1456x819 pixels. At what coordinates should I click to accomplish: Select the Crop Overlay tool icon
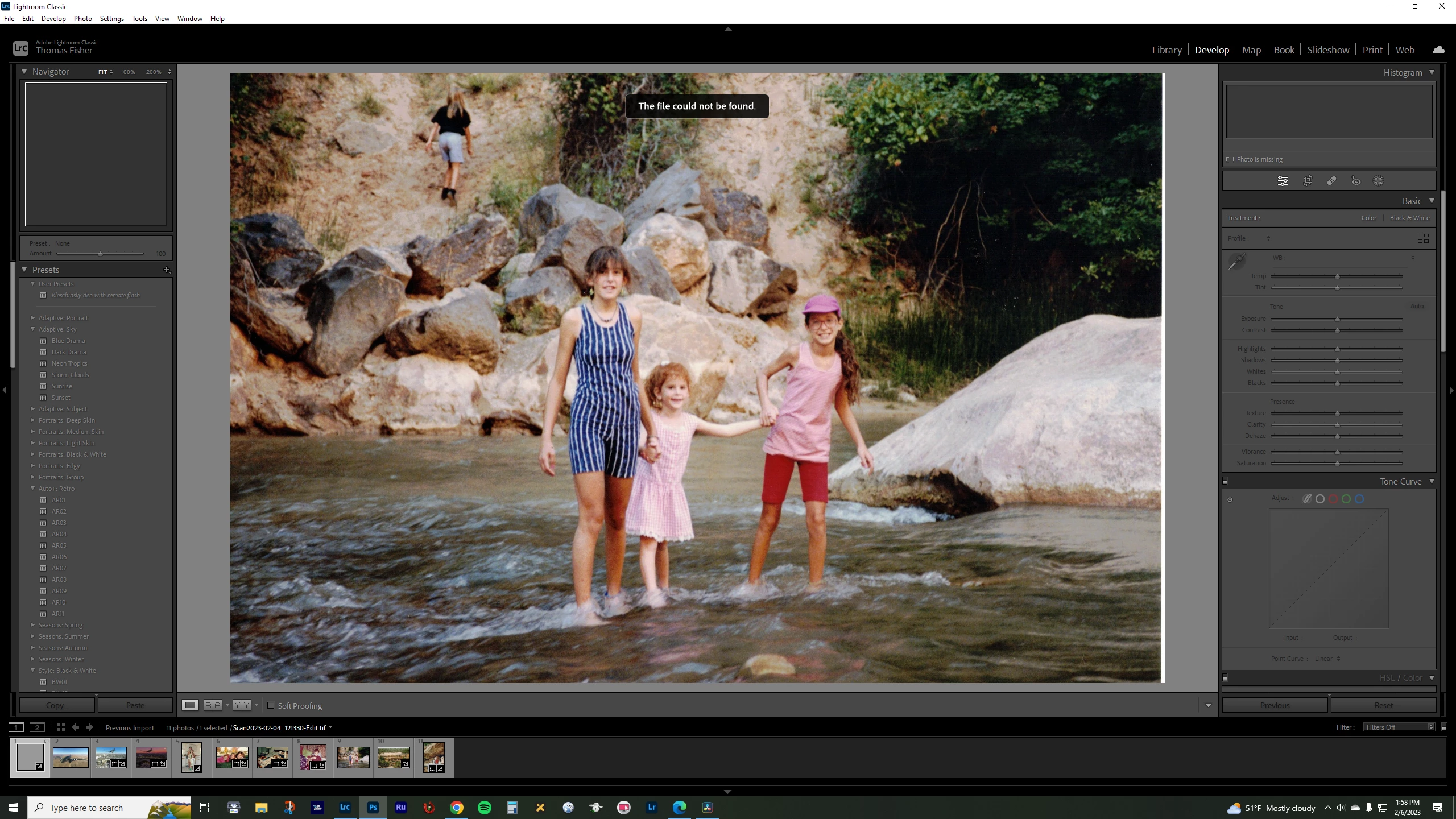pos(1308,181)
